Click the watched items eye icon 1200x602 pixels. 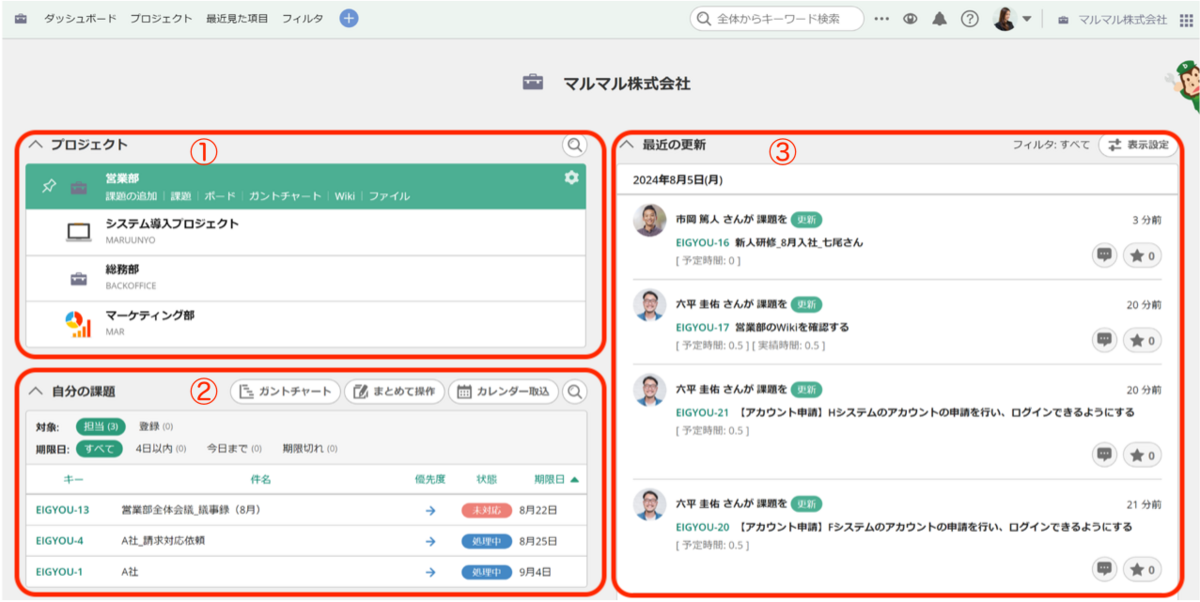(x=910, y=17)
